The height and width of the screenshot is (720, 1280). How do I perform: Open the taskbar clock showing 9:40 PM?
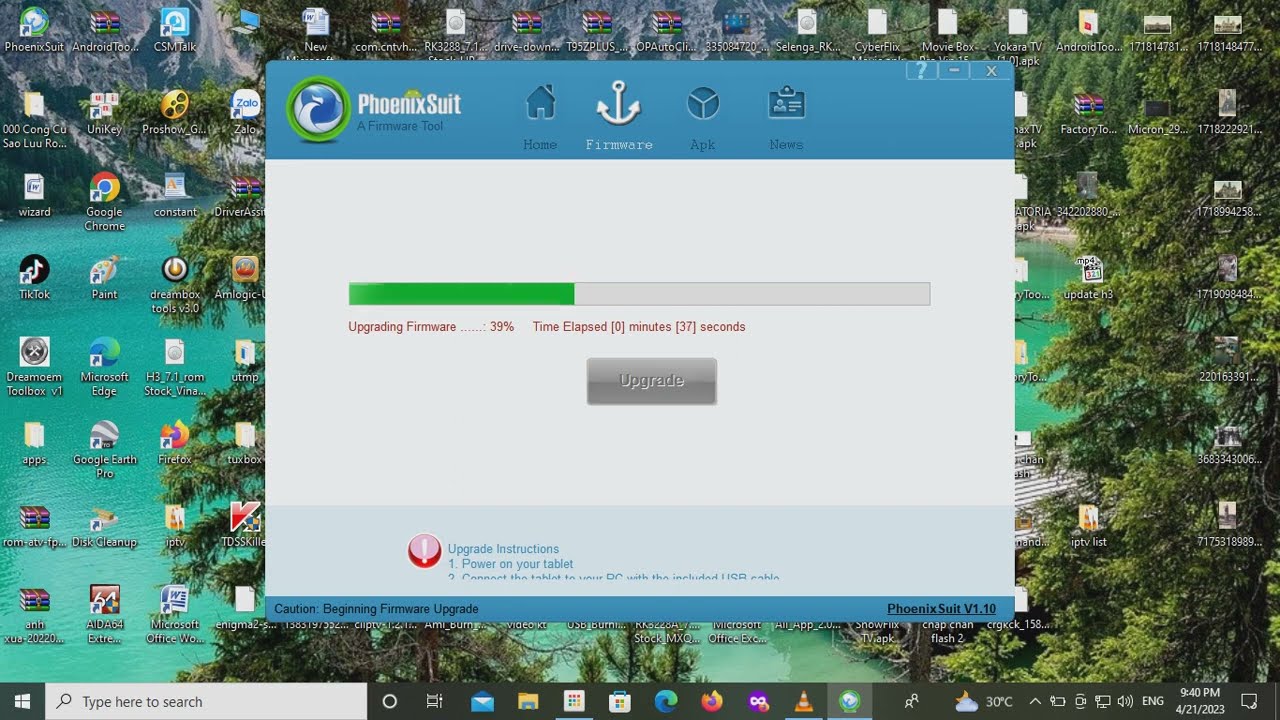pyautogui.click(x=1199, y=701)
